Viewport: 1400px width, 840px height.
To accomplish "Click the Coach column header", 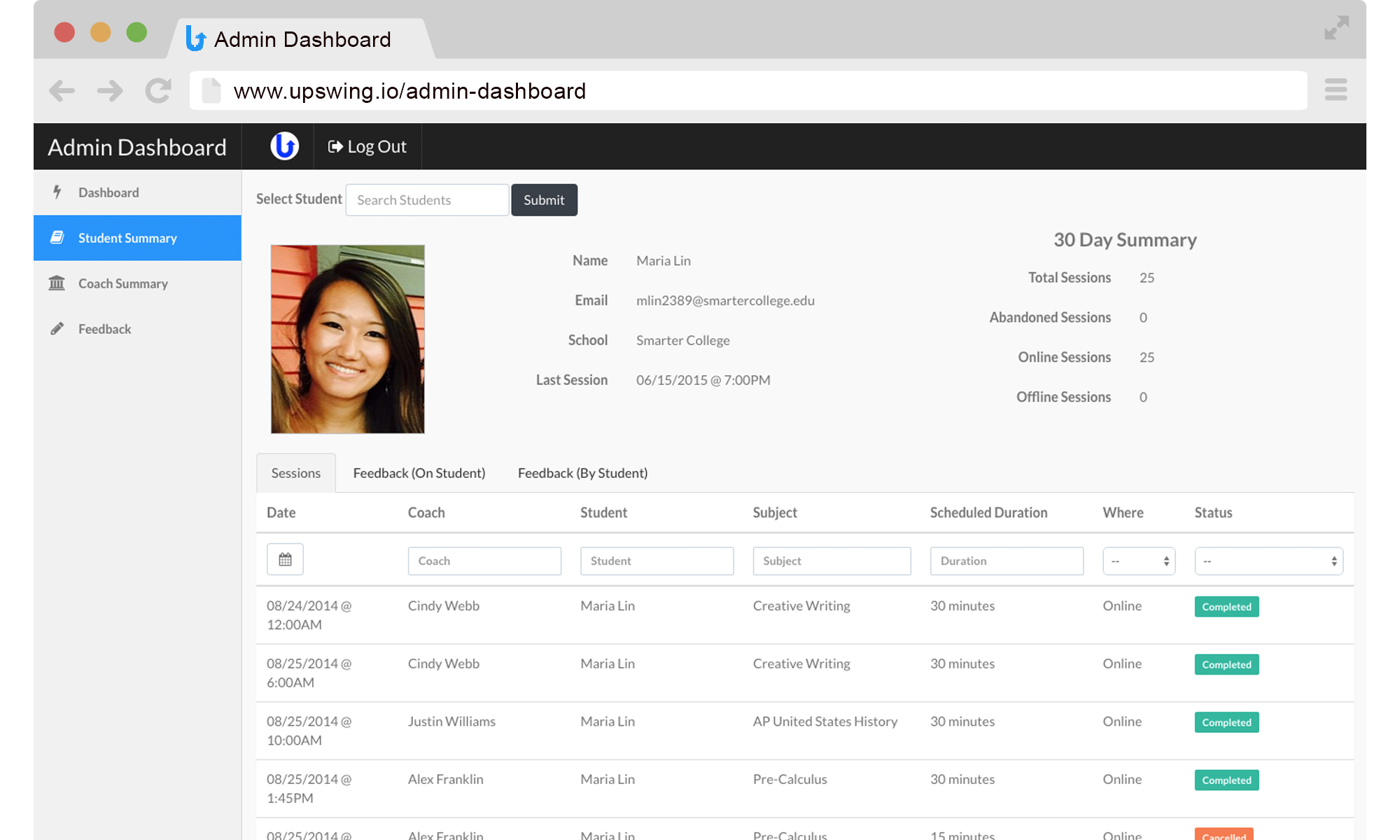I will click(426, 512).
